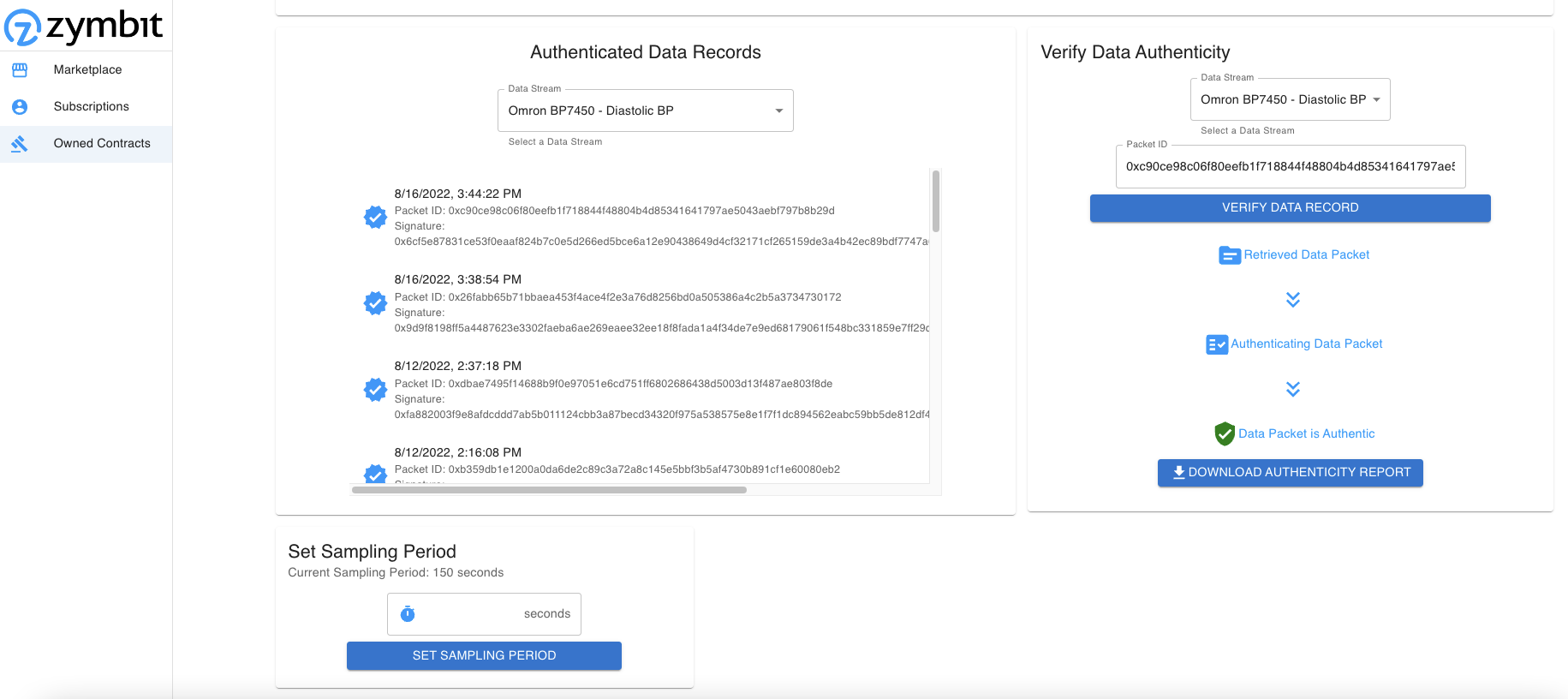Click the vertical scrollbar of records list
The height and width of the screenshot is (699, 1568).
pos(936,201)
